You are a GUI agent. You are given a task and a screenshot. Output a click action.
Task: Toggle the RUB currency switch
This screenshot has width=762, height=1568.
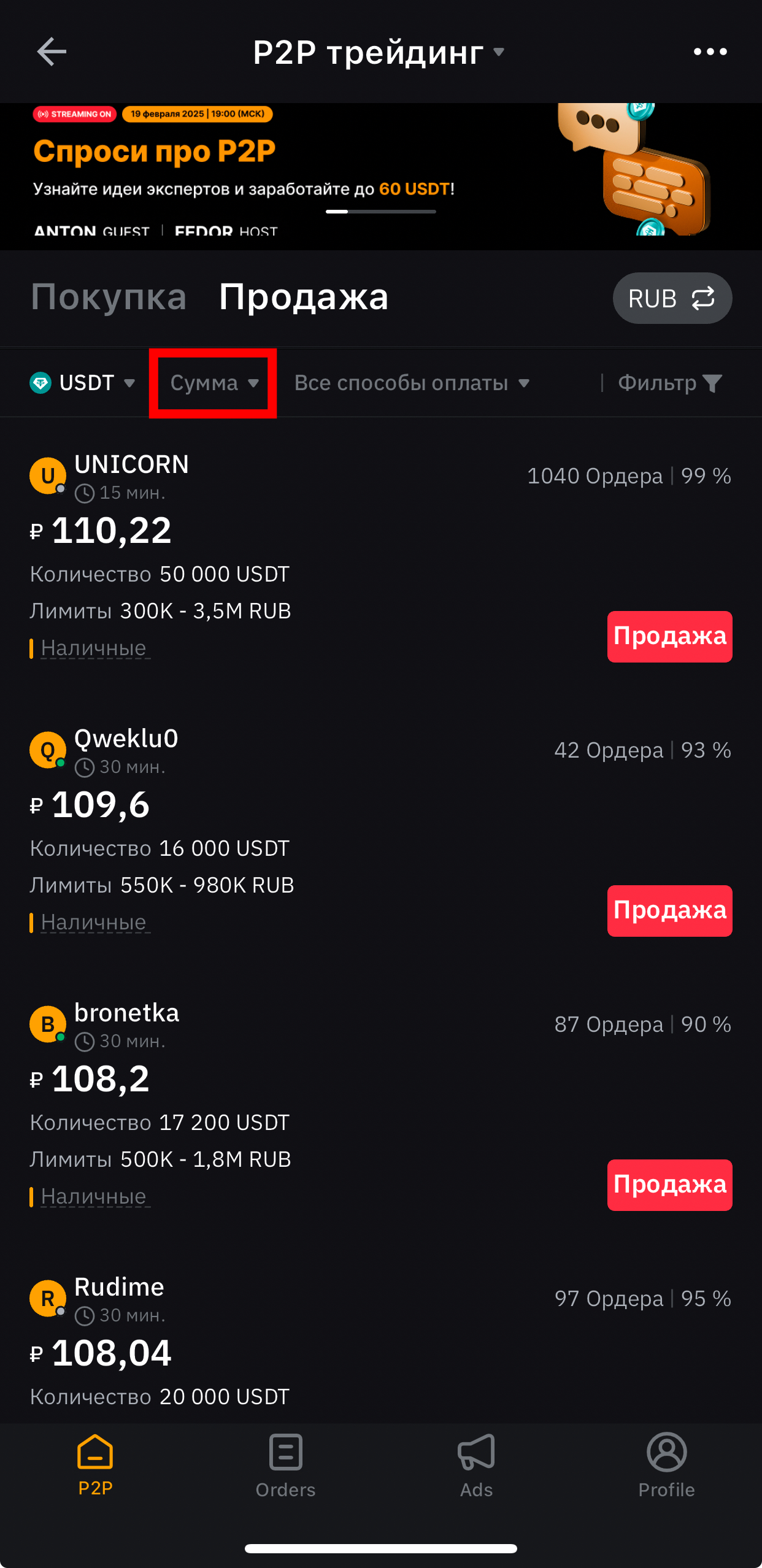[x=672, y=298]
